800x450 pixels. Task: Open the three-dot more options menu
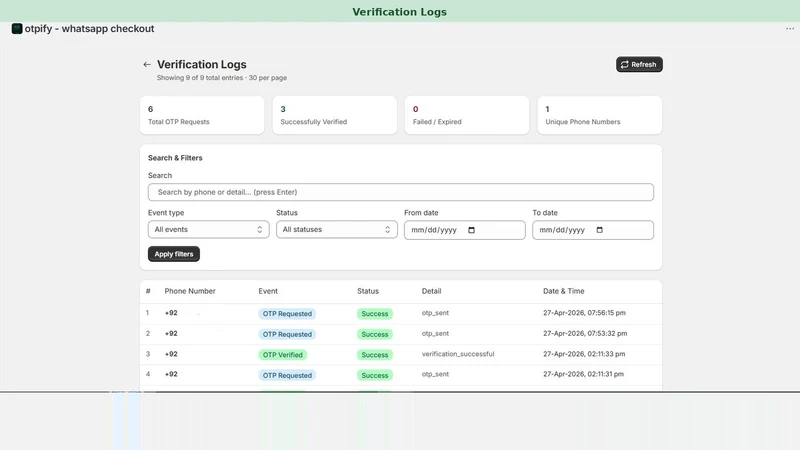(790, 29)
